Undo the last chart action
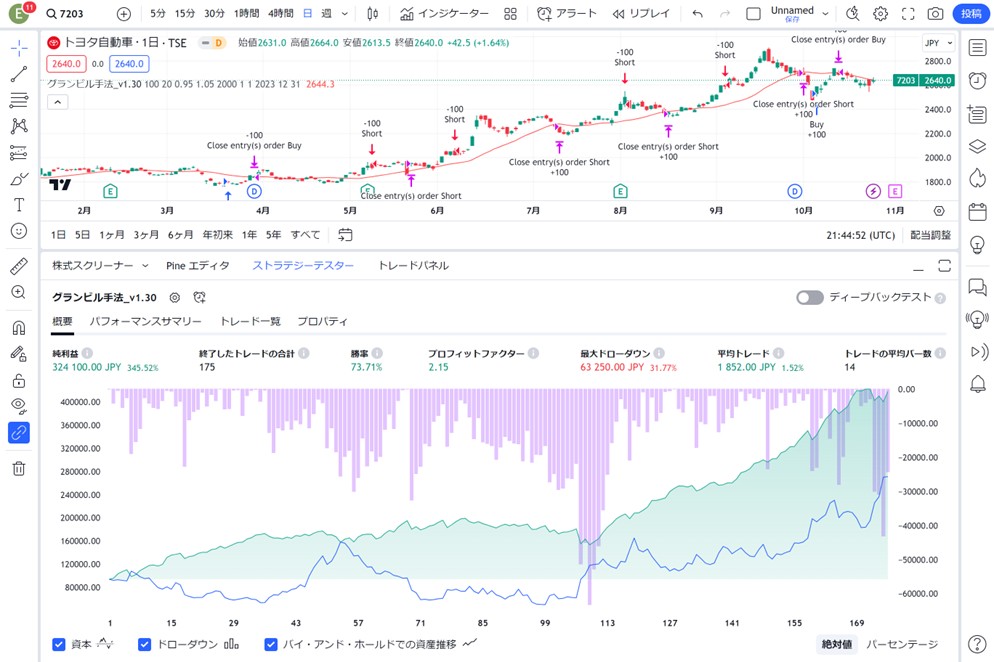 click(x=697, y=14)
